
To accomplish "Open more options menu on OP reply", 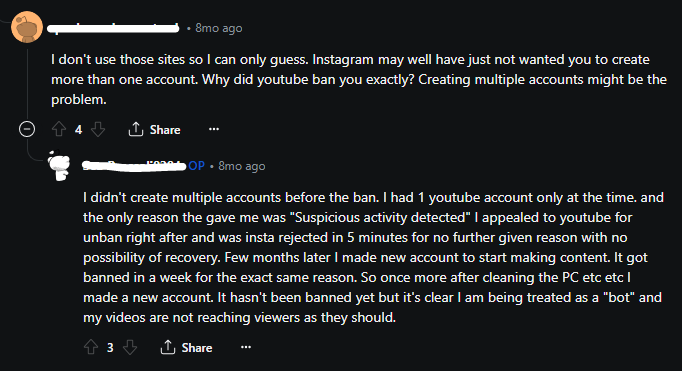I will tap(246, 347).
